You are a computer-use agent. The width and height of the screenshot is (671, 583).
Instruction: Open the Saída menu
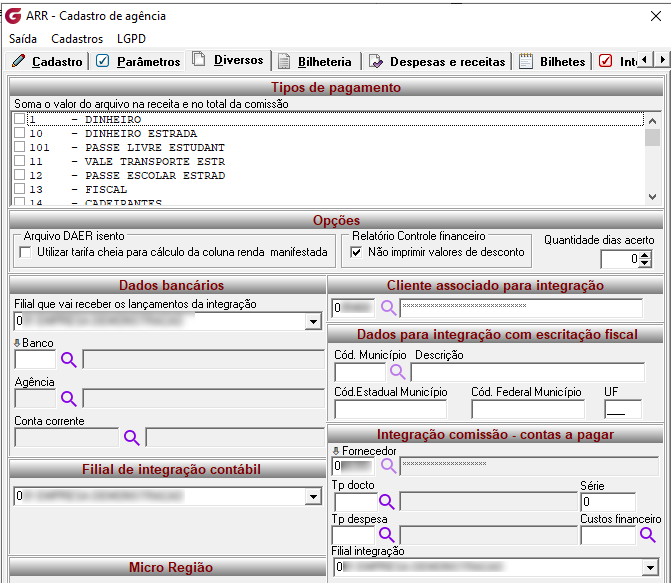click(23, 39)
